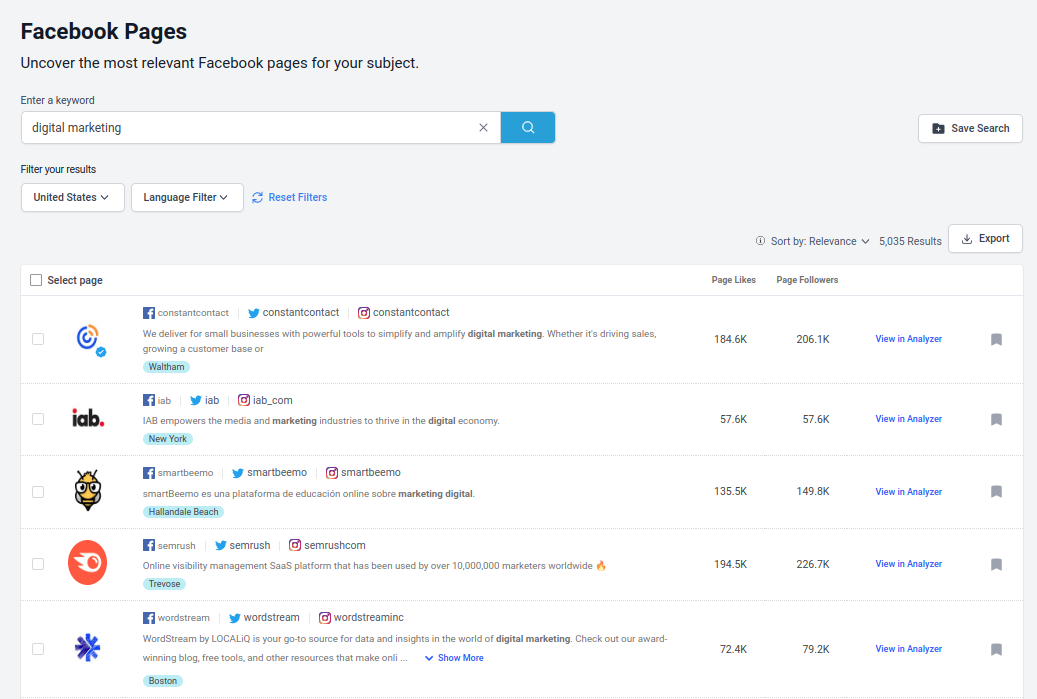Export the results list
Image resolution: width=1037 pixels, height=699 pixels.
984,239
